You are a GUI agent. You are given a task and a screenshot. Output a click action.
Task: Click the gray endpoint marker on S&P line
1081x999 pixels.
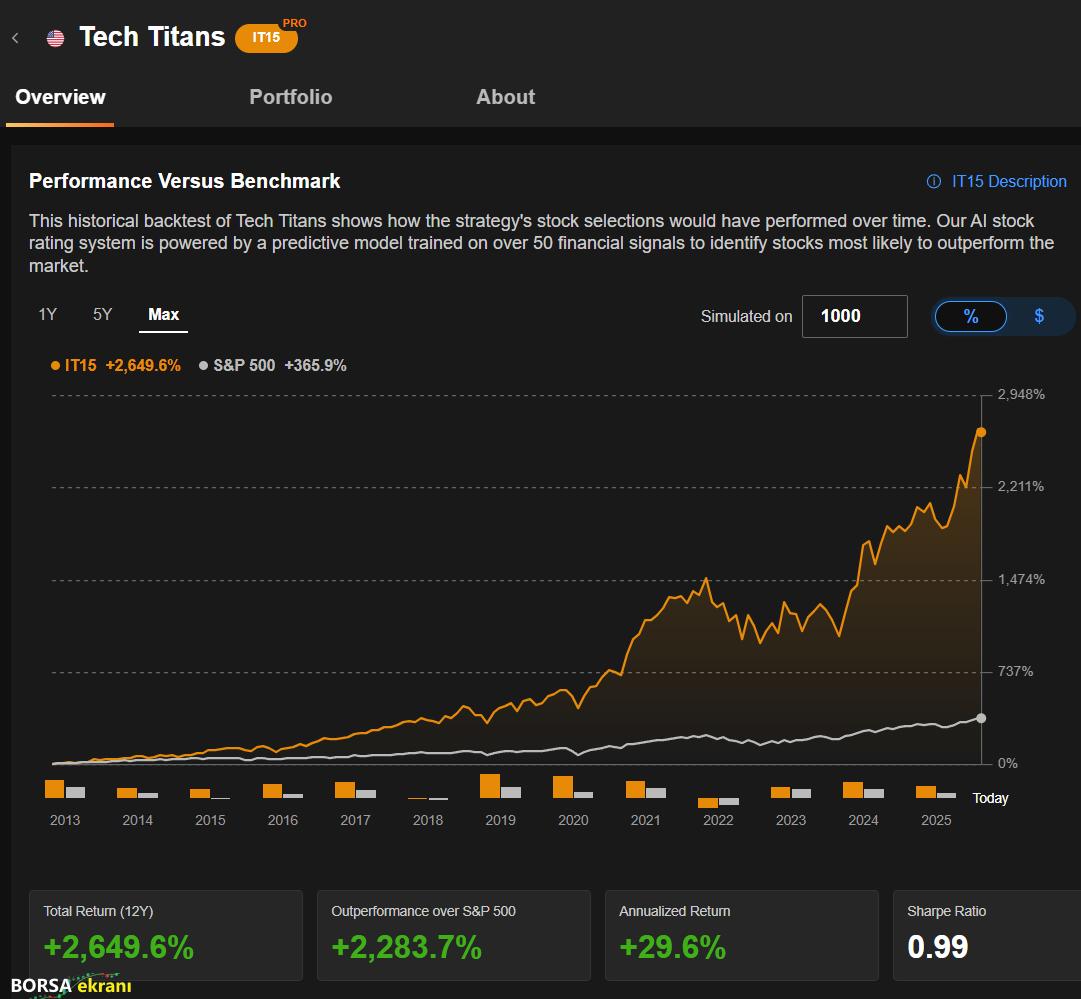(x=981, y=718)
